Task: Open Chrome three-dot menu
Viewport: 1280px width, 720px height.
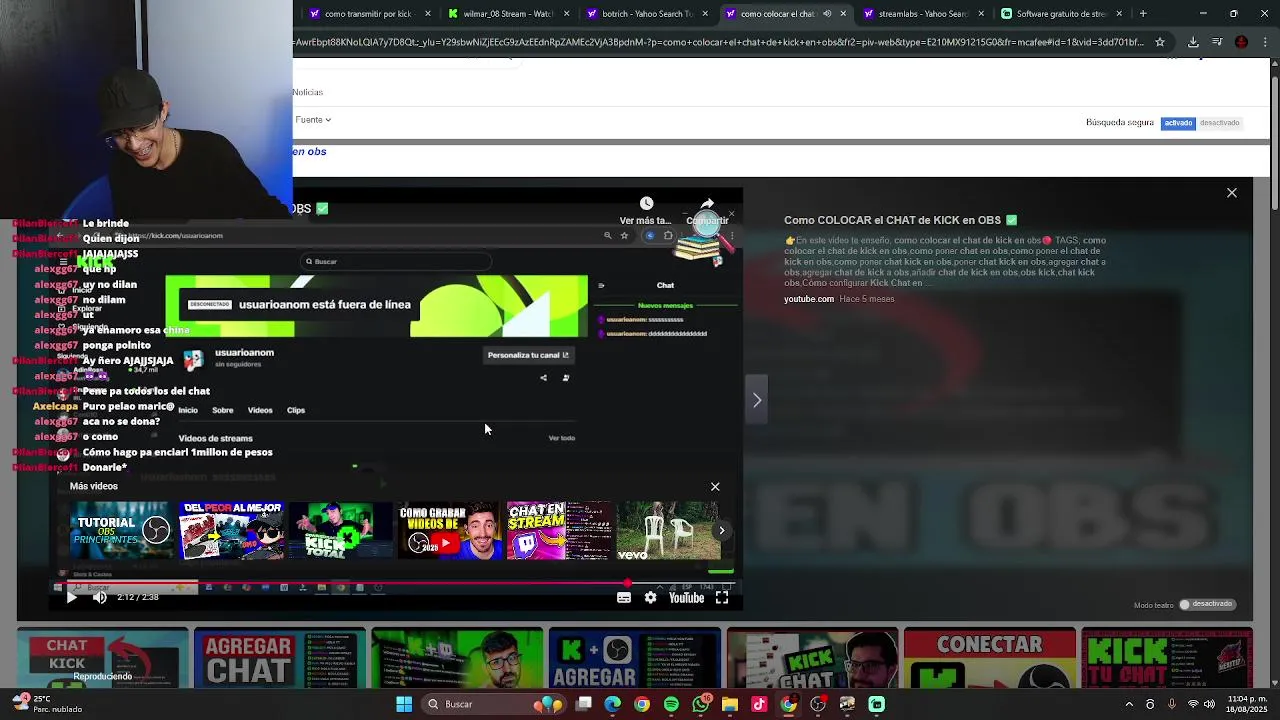Action: point(1266,42)
